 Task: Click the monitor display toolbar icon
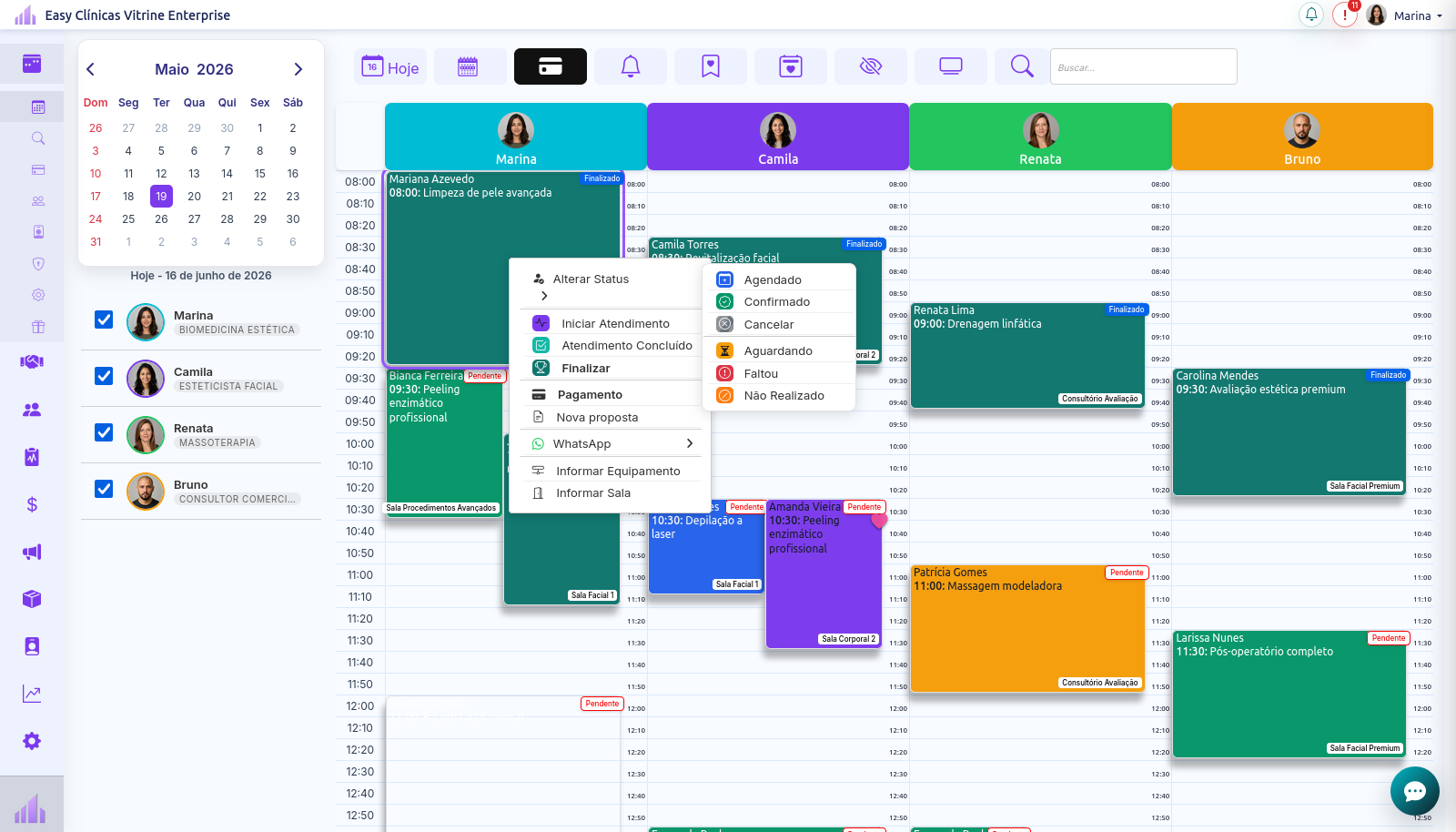[x=951, y=66]
